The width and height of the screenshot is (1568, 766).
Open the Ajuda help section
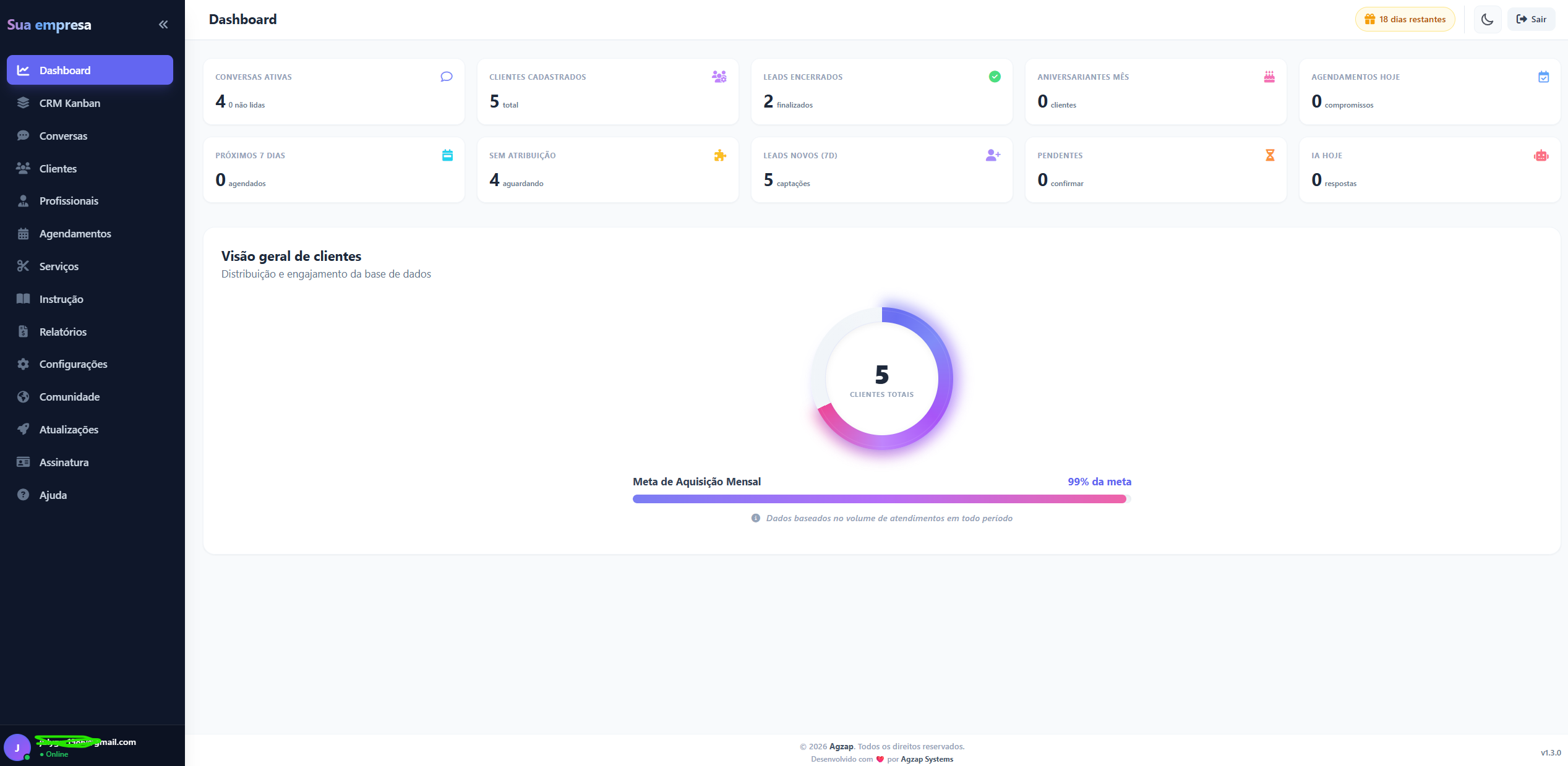pos(53,495)
